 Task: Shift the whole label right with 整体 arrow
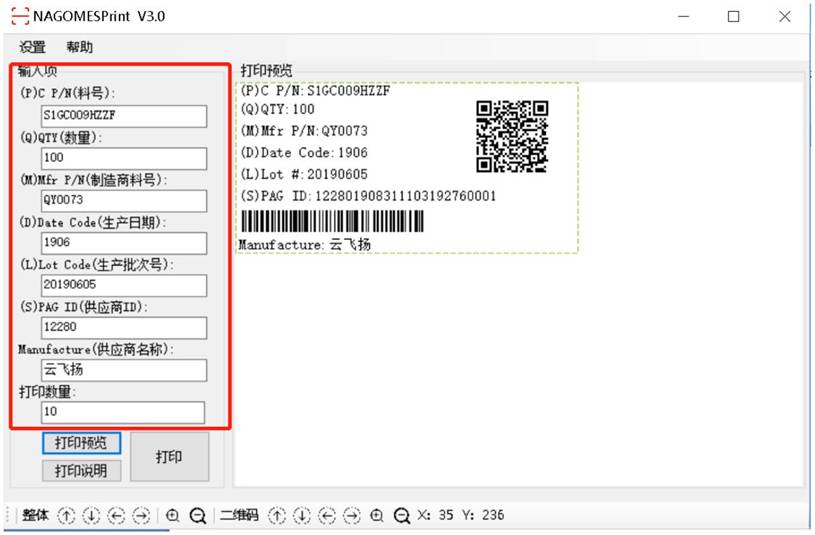142,516
